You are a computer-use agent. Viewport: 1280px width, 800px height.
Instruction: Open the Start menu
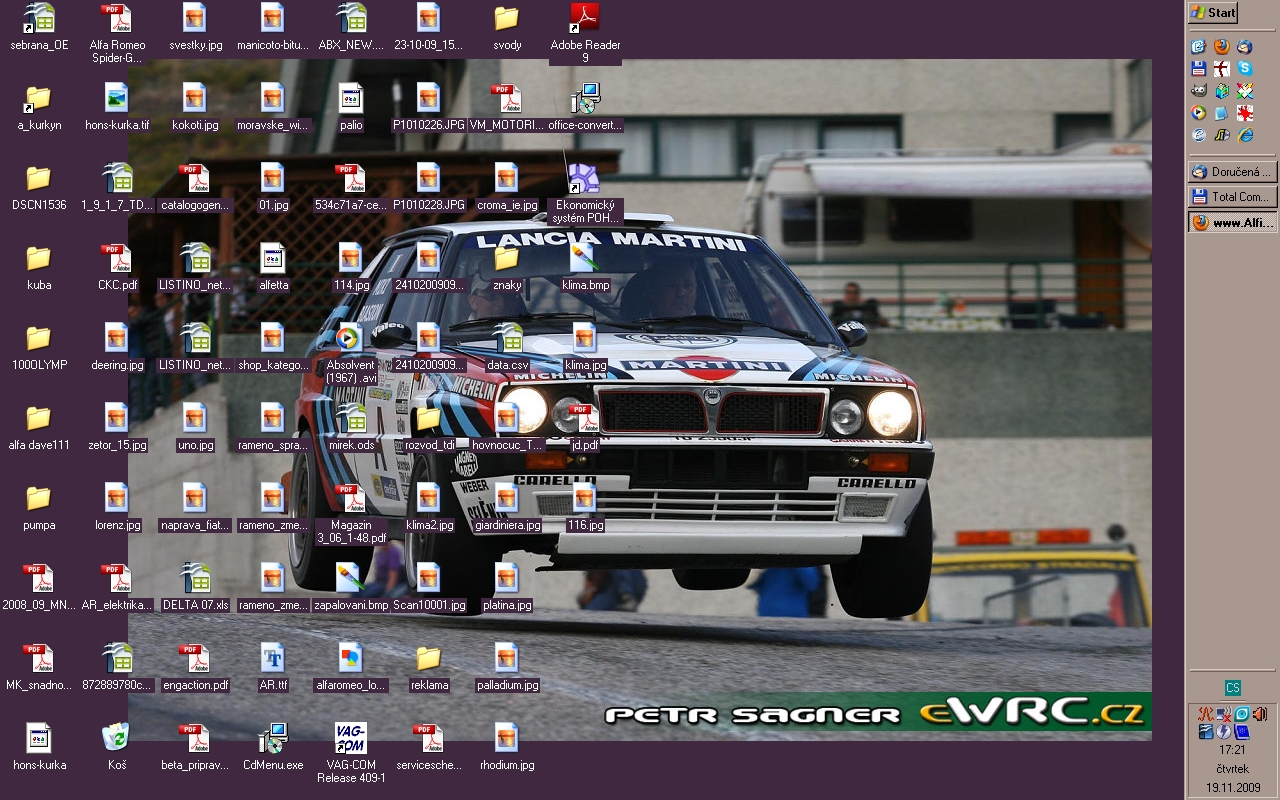[1213, 13]
